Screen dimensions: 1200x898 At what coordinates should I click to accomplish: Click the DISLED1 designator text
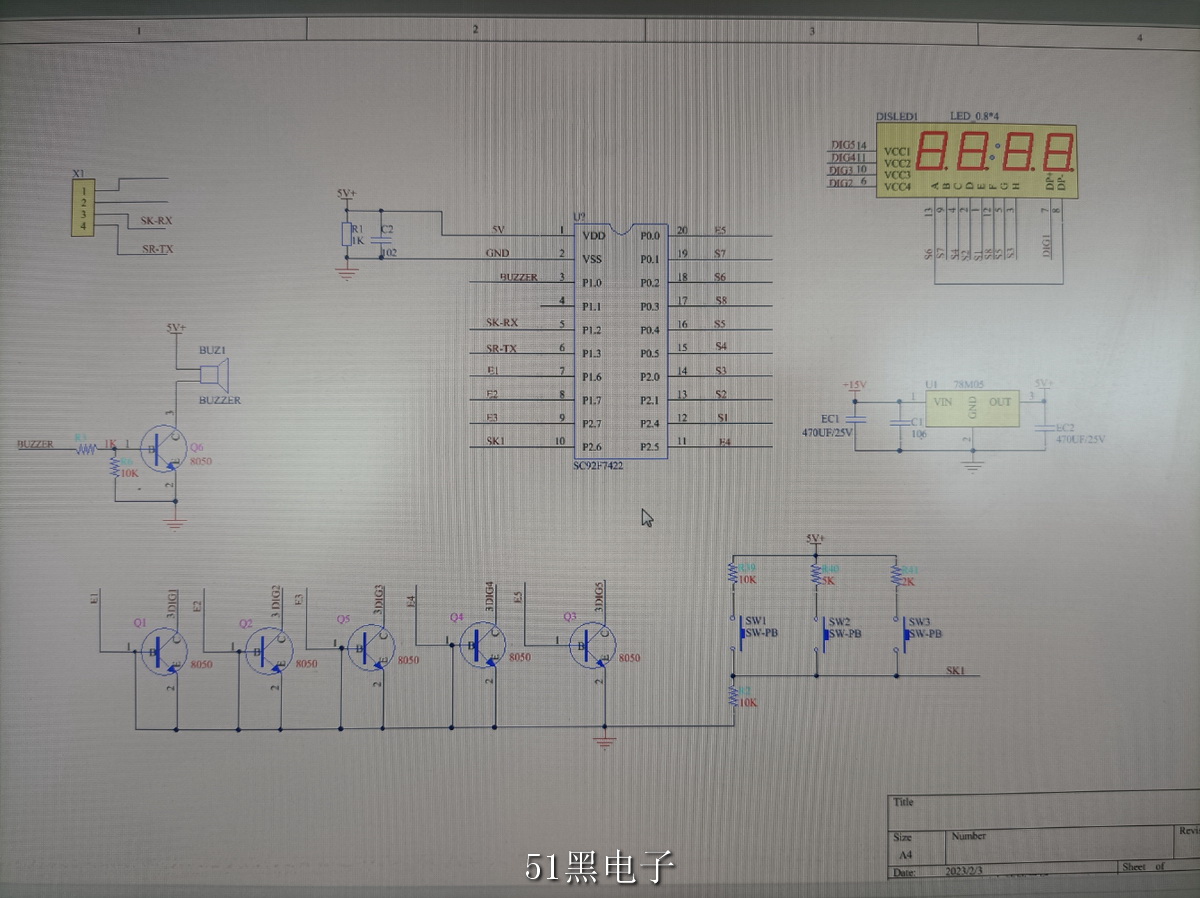click(x=897, y=116)
